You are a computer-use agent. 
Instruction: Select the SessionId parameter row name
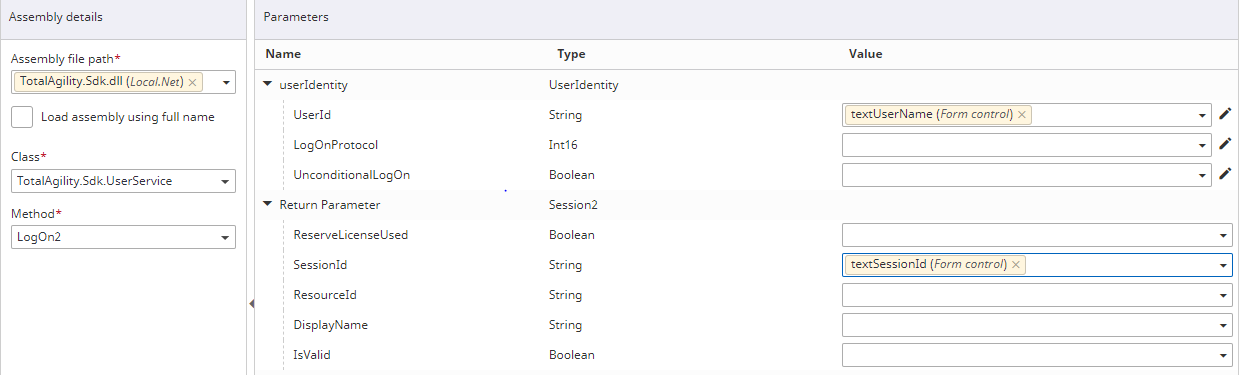click(320, 265)
